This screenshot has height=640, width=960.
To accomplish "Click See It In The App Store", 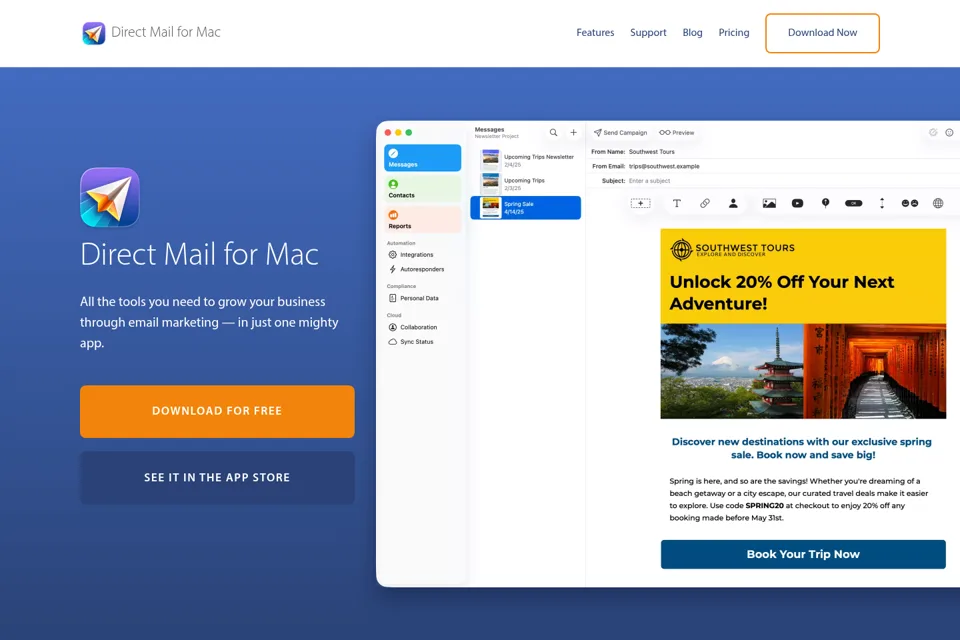I will point(217,477).
